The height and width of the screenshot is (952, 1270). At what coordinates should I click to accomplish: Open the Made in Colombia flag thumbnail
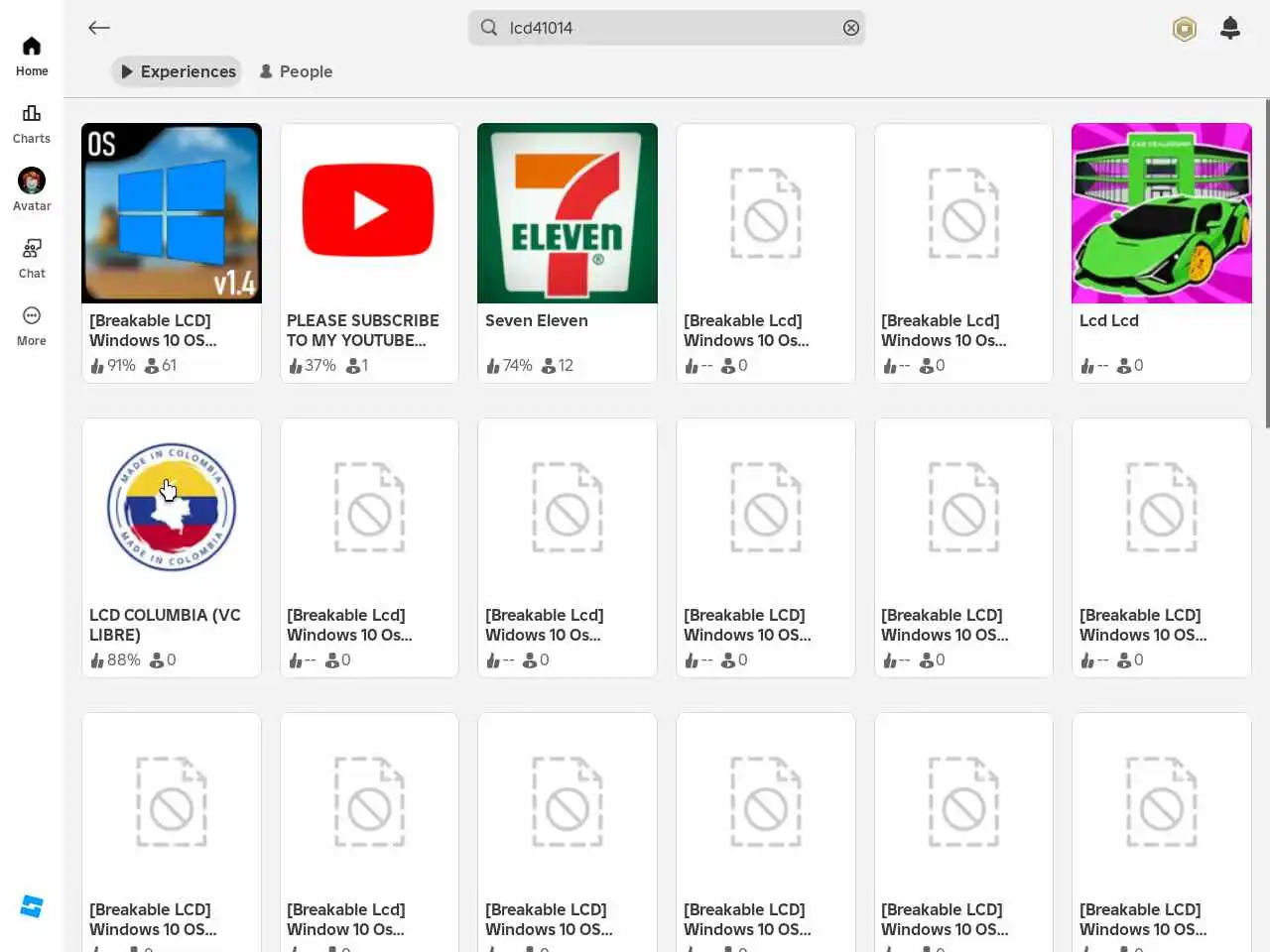[172, 508]
